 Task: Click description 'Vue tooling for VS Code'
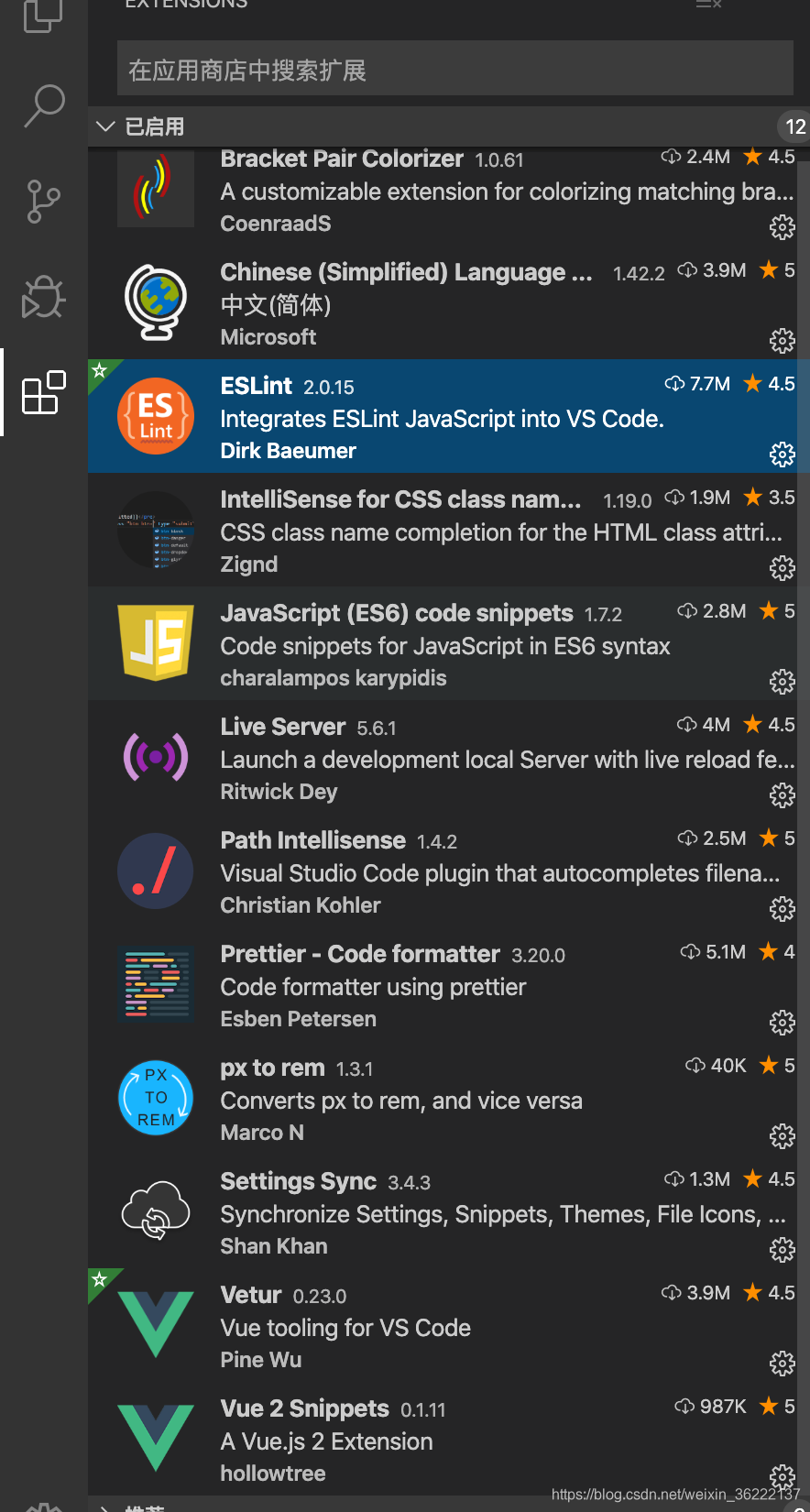point(345,1328)
